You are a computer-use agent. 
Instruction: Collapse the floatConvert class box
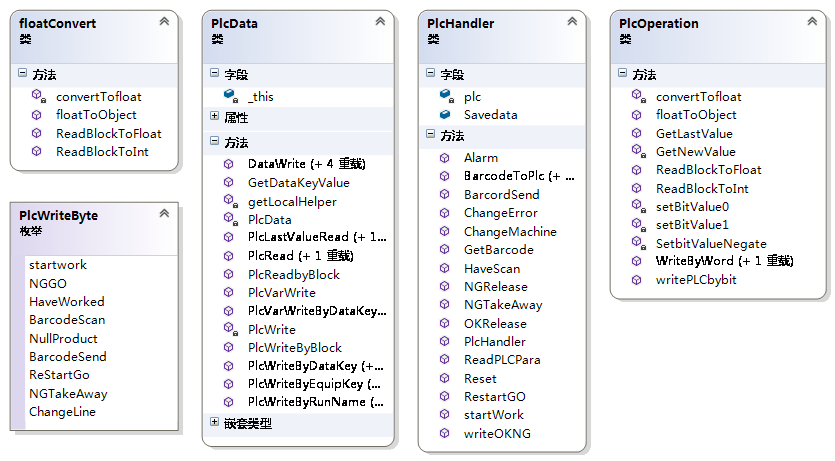(x=164, y=21)
